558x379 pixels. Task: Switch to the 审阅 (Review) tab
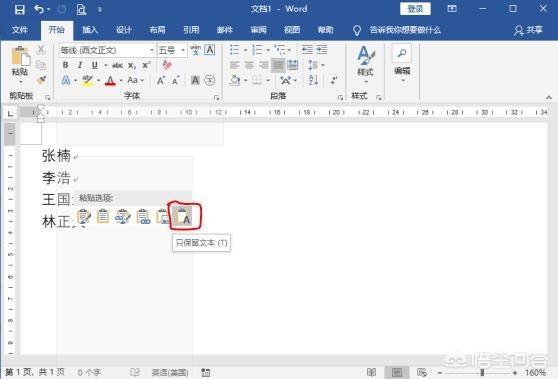[258, 30]
